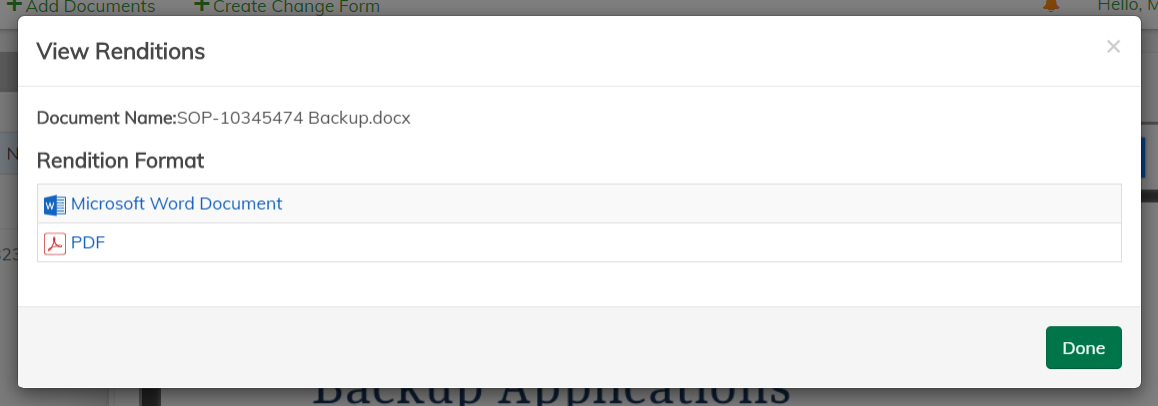Viewport: 1158px width, 406px height.
Task: Close the View Renditions dialog with X
Action: coord(1113,47)
